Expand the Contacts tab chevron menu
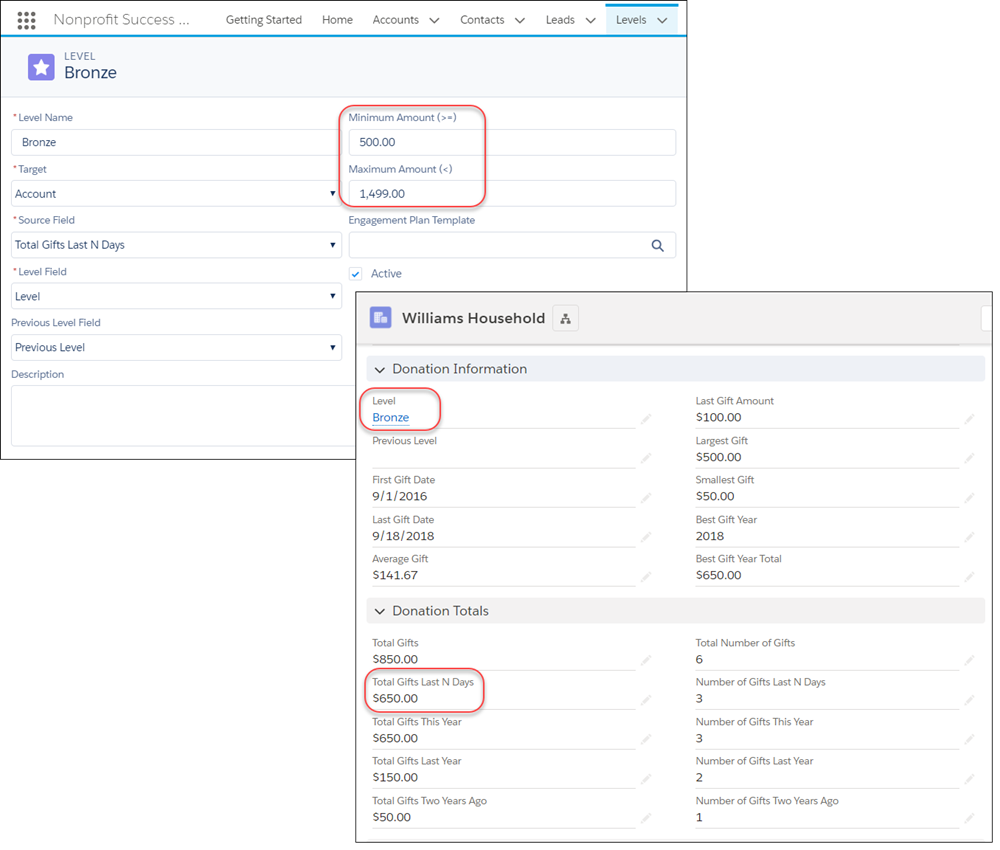This screenshot has height=850, width=1000. pos(520,20)
